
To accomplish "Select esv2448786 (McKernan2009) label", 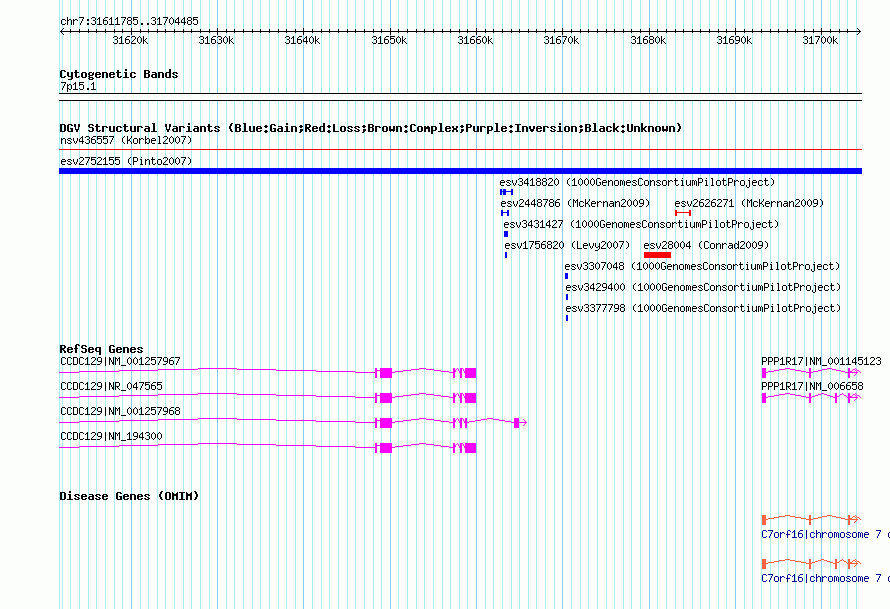I will 575,203.
